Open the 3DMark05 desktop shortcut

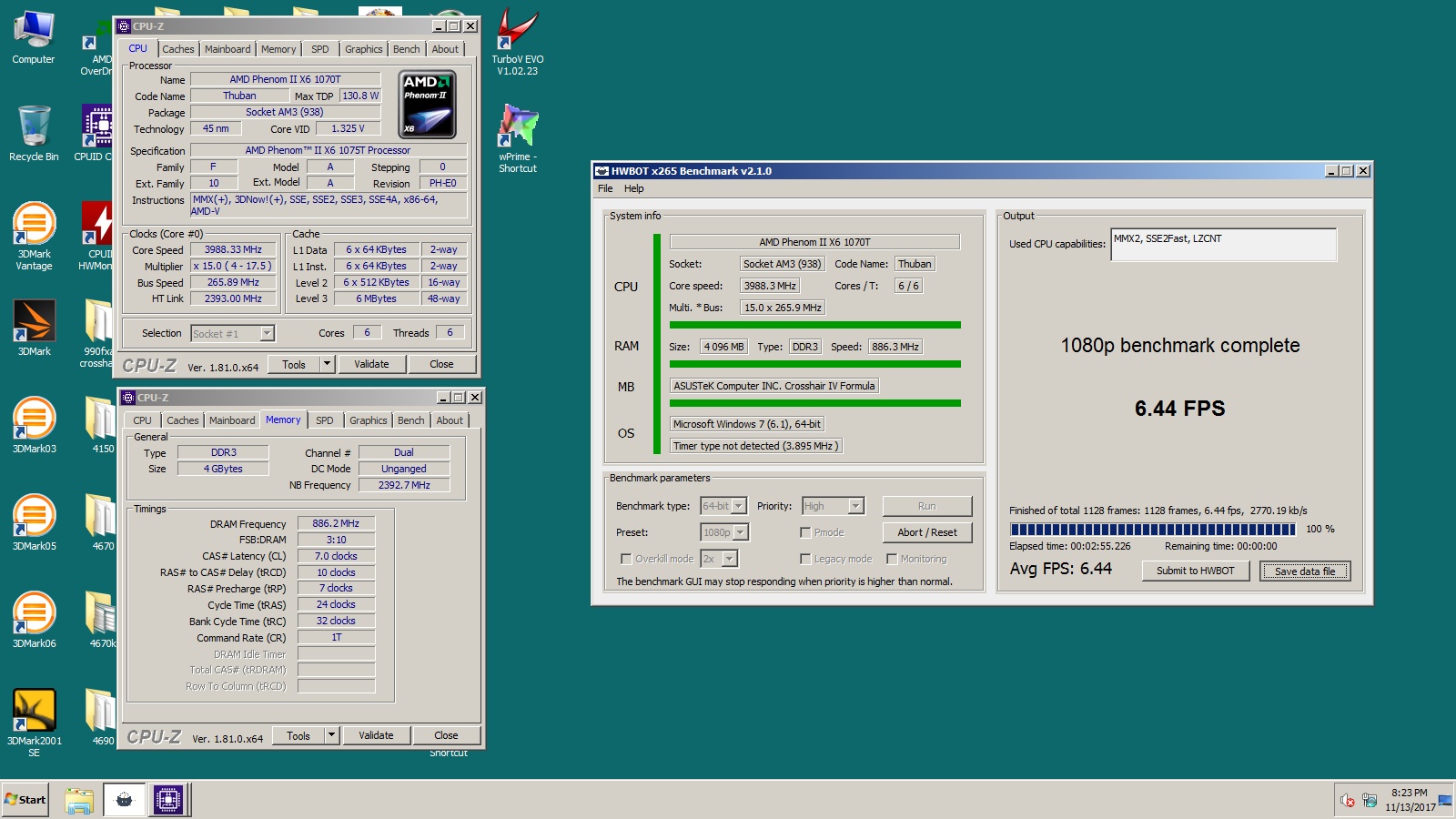point(34,522)
